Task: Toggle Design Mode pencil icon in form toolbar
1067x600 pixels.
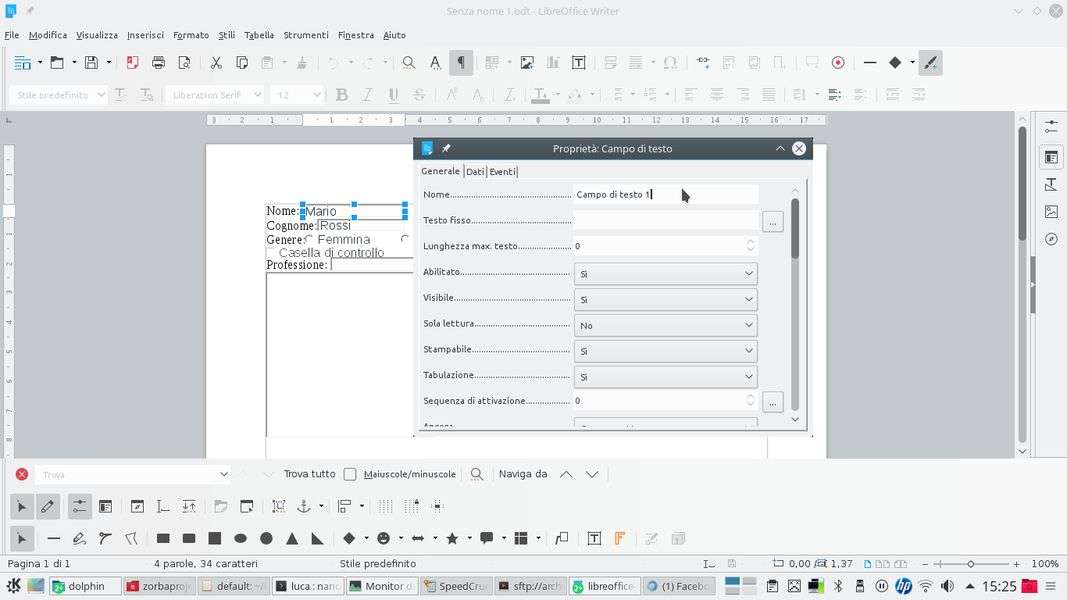Action: 47,506
